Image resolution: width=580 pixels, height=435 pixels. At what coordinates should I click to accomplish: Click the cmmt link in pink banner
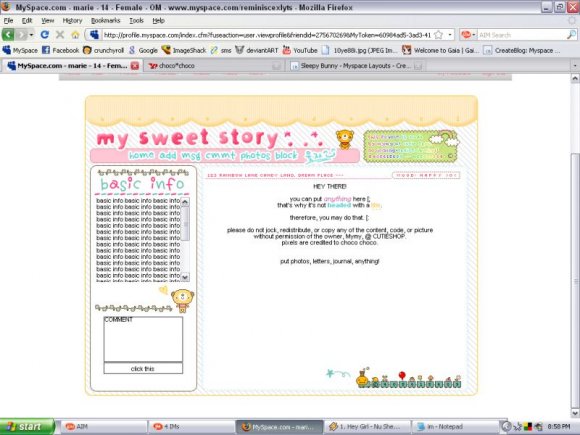[x=220, y=155]
